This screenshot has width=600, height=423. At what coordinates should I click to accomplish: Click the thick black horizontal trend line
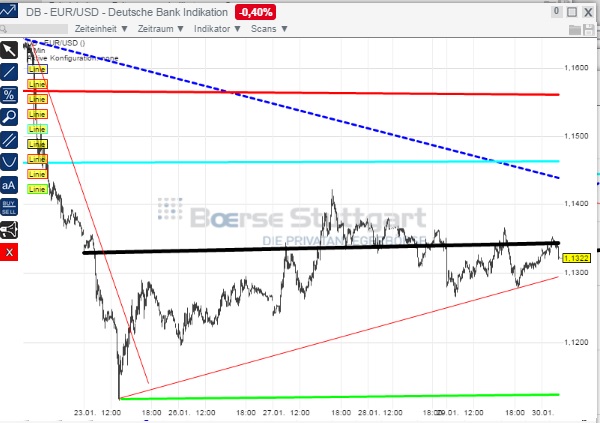[x=321, y=248]
